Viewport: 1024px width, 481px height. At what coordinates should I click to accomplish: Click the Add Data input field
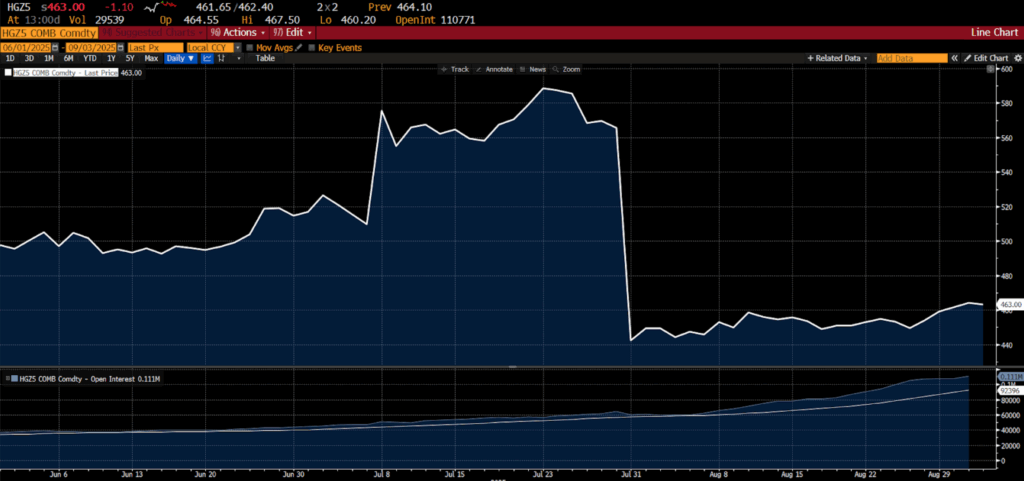pos(910,58)
